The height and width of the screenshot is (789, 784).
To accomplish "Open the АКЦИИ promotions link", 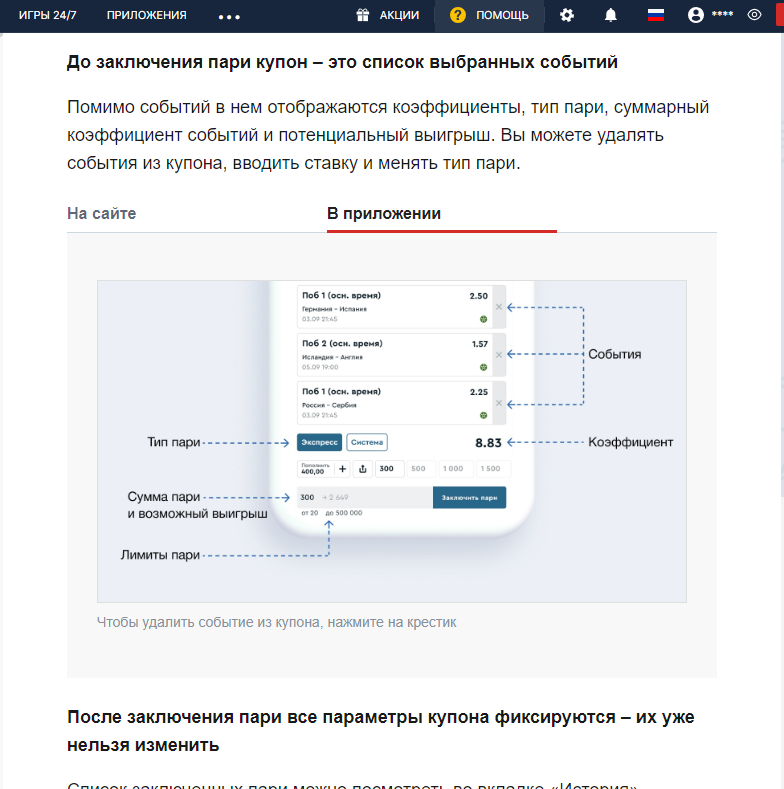I will coord(399,15).
